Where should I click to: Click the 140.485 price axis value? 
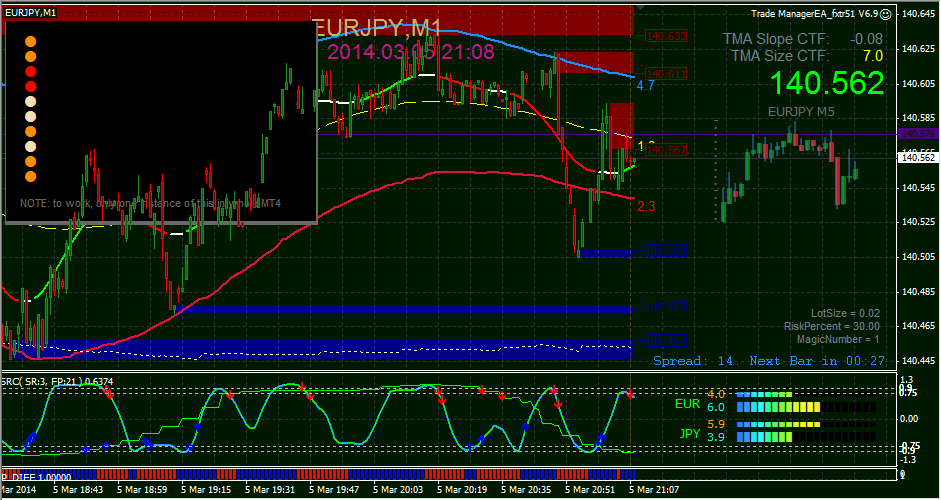919,292
